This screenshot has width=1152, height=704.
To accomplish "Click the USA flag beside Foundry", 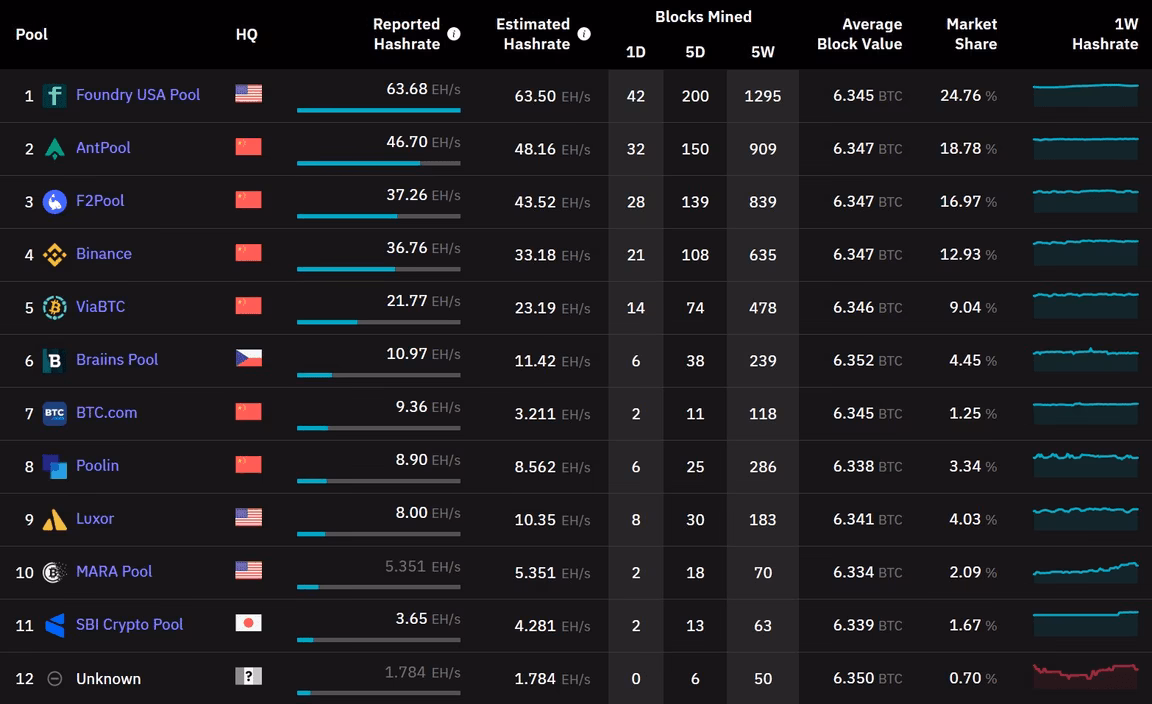I will coord(246,94).
